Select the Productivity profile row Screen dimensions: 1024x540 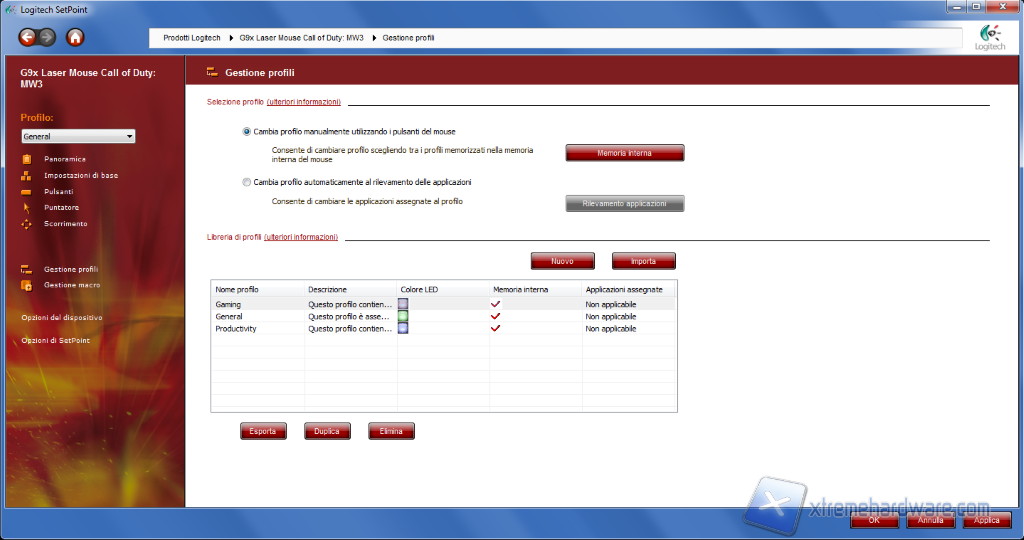pyautogui.click(x=236, y=328)
